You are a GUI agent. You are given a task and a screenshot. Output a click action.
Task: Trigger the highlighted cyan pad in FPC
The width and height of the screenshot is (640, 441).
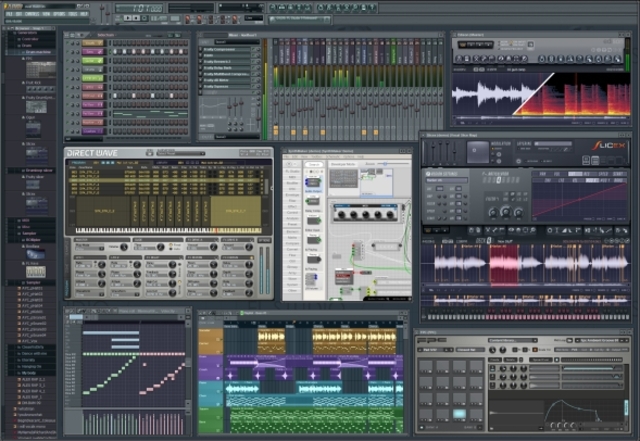pyautogui.click(x=459, y=414)
